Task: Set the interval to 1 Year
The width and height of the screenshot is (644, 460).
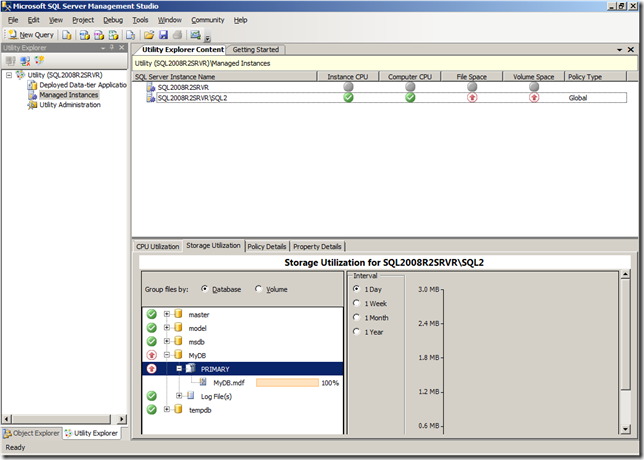Action: (x=357, y=331)
